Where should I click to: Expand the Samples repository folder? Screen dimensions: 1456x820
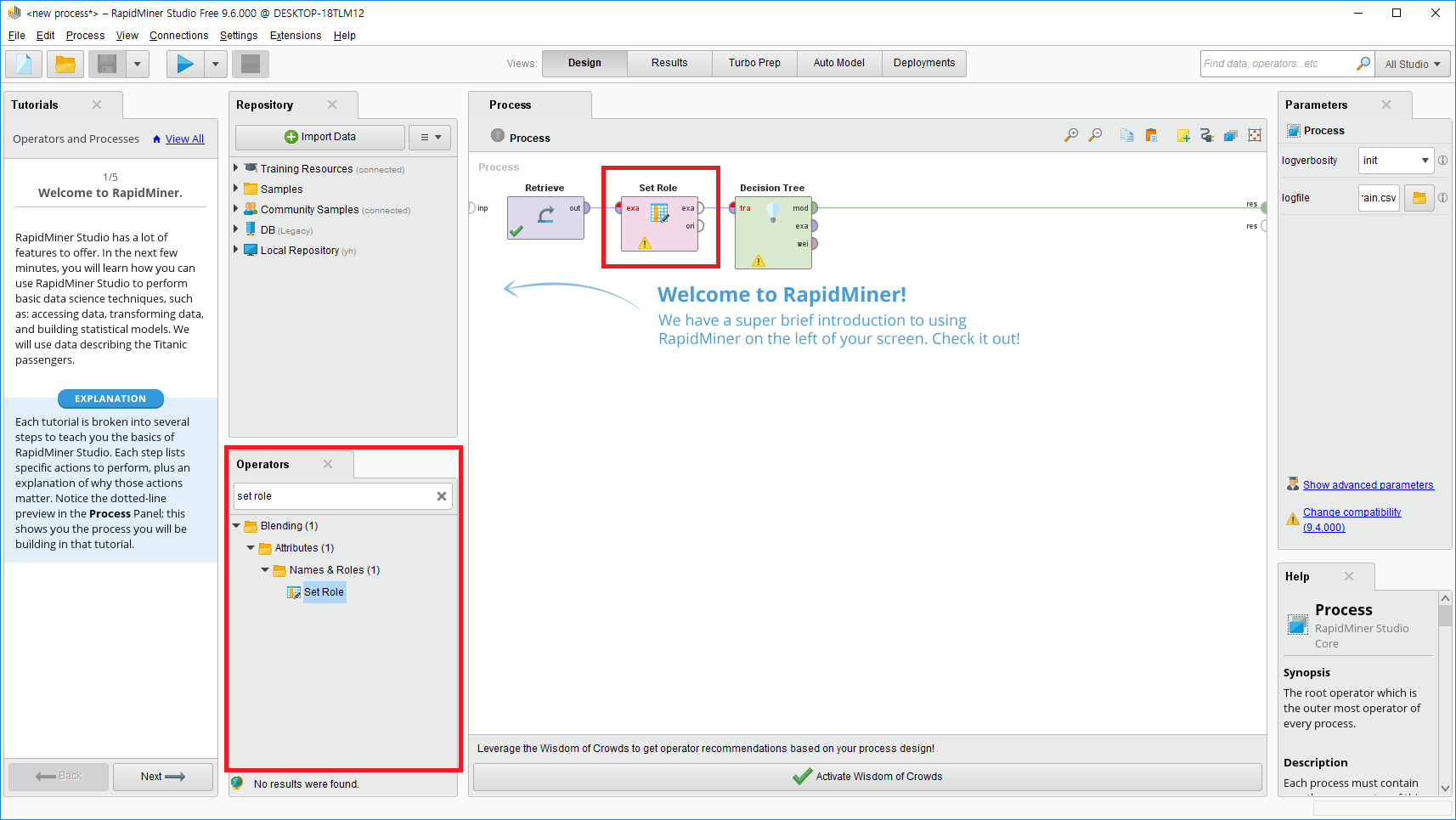[x=235, y=188]
